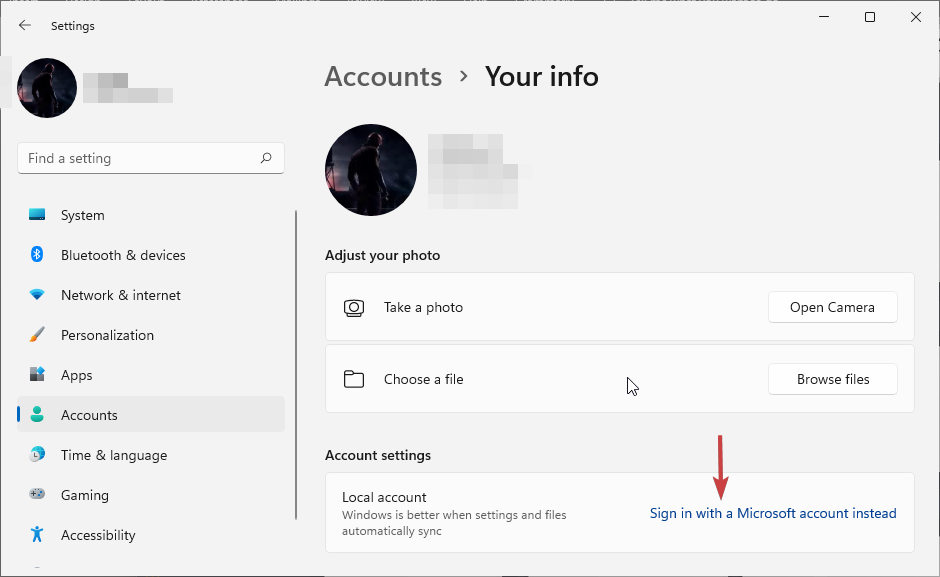Click the Open Camera button
This screenshot has width=940, height=577.
click(x=833, y=307)
